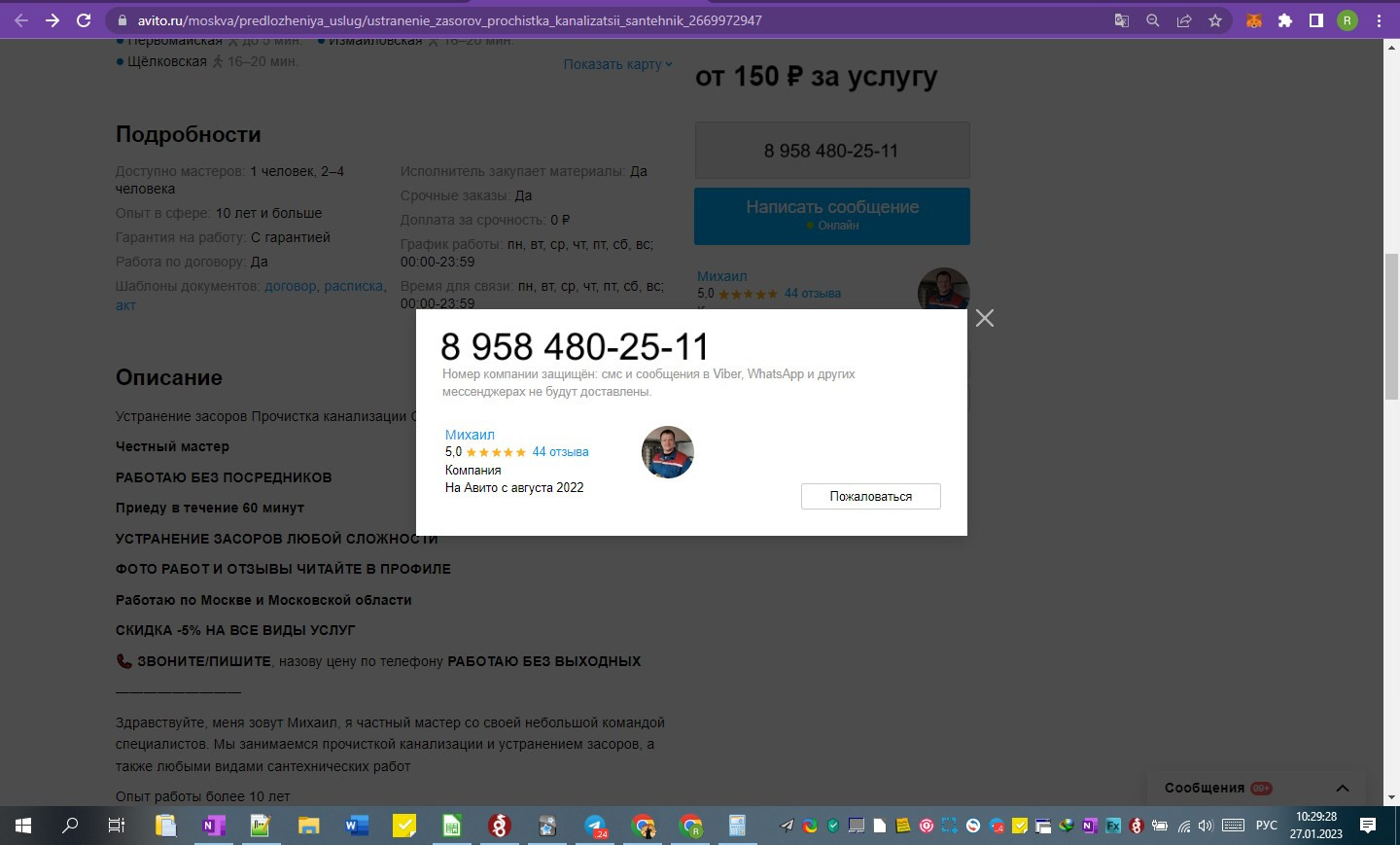Reload the Avito page
This screenshot has height=845, width=1400.
pos(85,20)
